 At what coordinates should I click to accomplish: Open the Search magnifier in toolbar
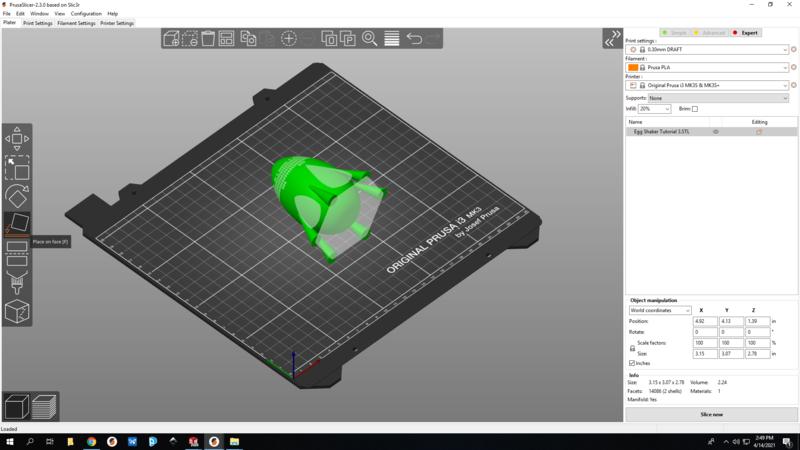click(x=369, y=38)
